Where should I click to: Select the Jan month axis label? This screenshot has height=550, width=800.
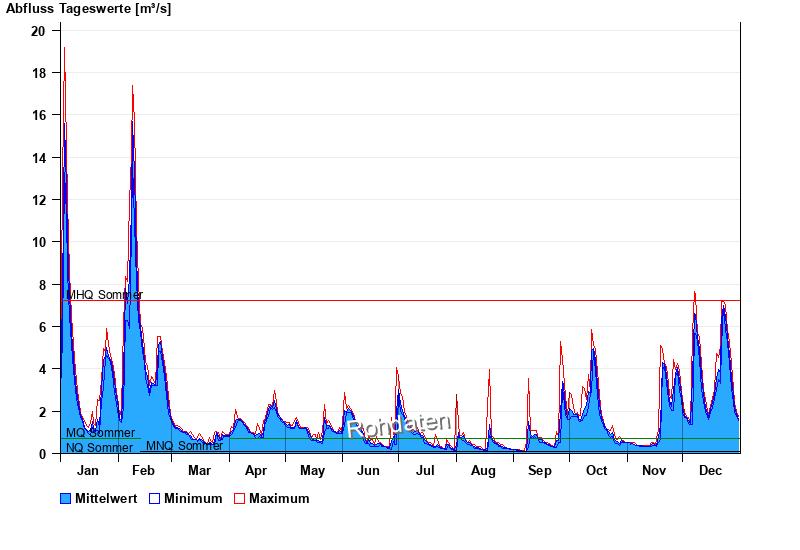coord(88,471)
